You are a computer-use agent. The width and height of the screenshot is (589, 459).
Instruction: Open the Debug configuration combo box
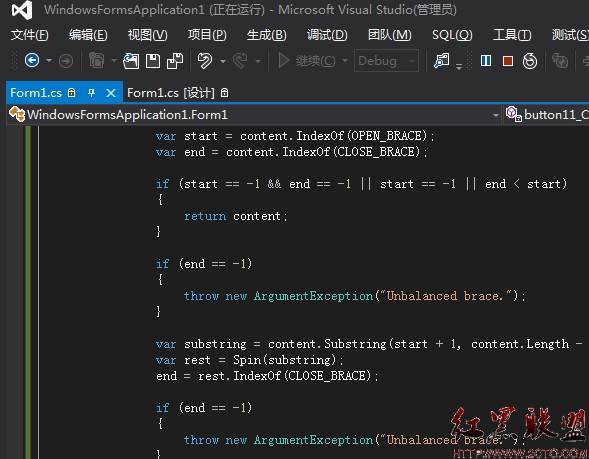(387, 60)
